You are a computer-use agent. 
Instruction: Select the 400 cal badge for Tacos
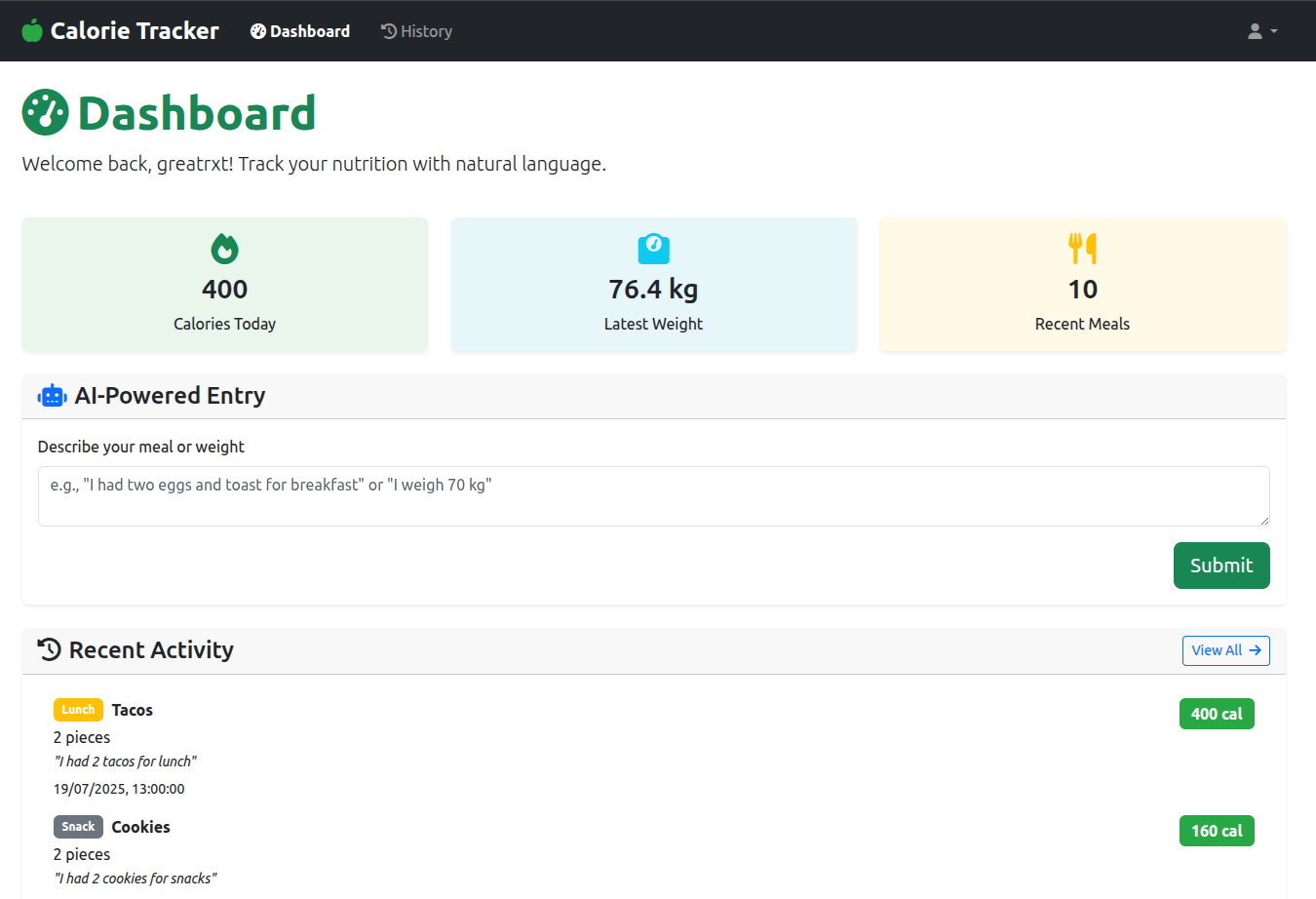[x=1217, y=713]
